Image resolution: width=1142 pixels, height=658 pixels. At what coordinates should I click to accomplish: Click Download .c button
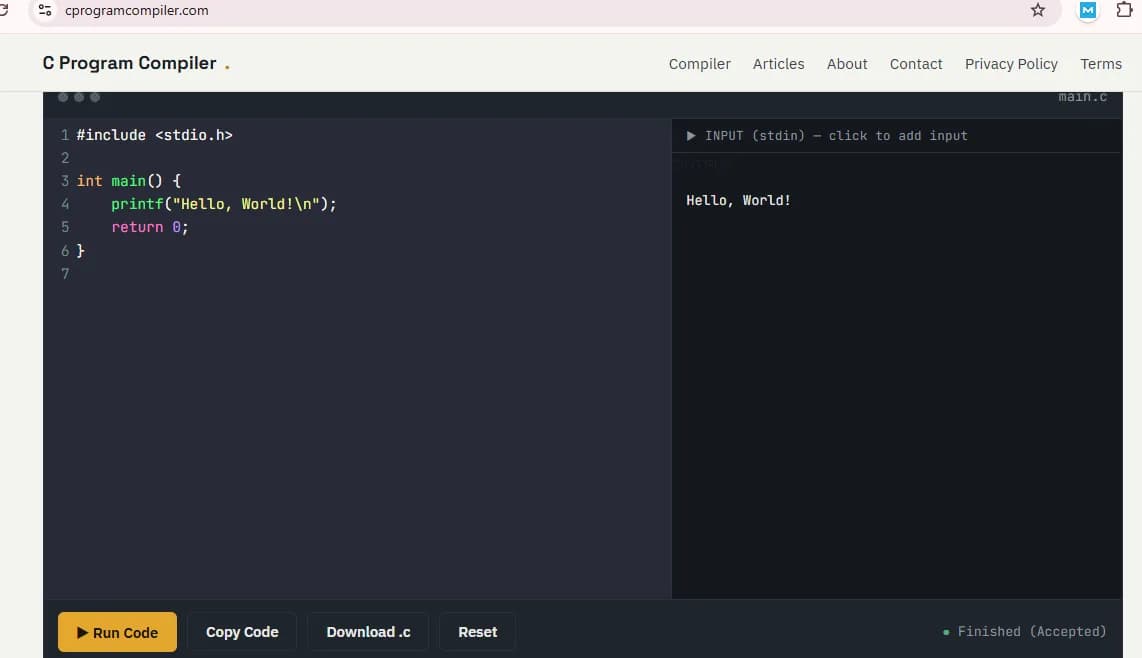tap(368, 632)
